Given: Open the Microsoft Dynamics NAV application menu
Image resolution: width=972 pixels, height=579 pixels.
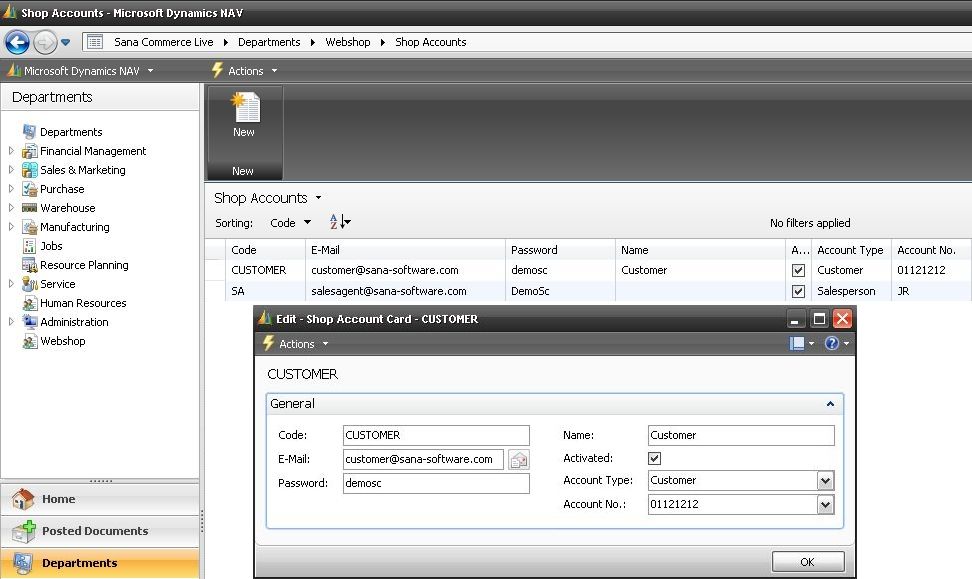Looking at the screenshot, I should coord(81,71).
